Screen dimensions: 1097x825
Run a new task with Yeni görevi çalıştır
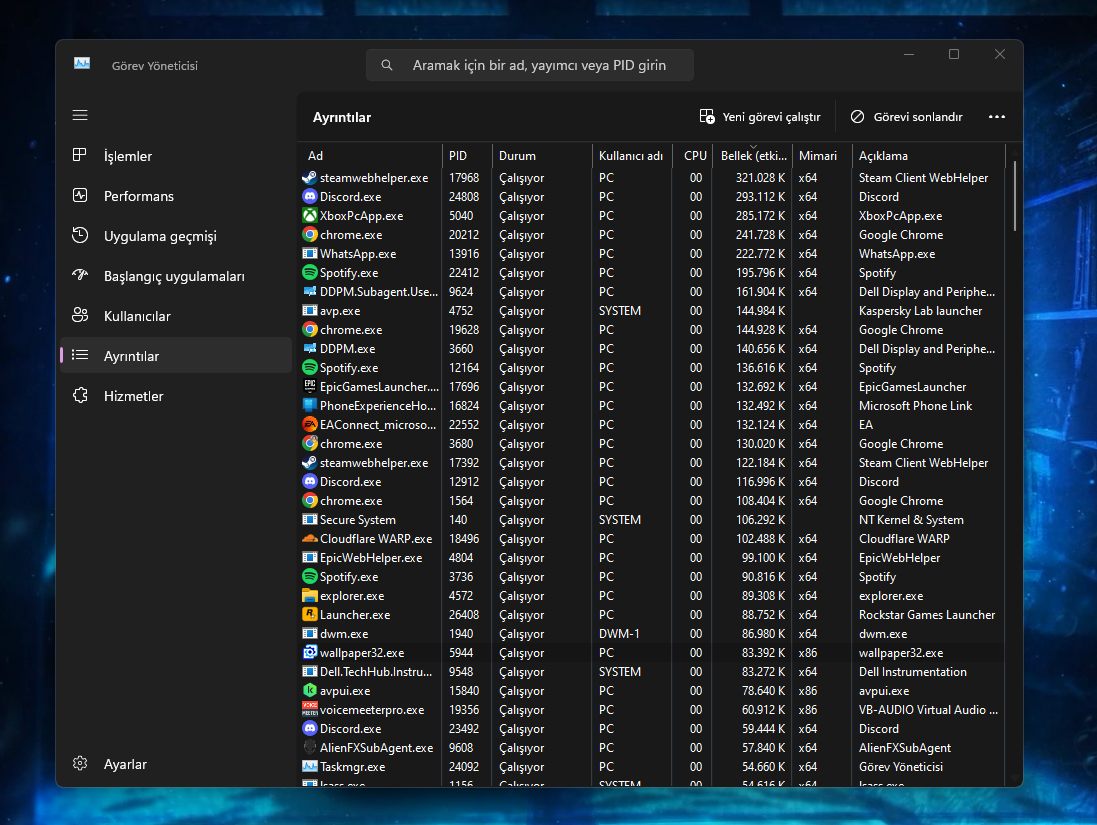click(x=760, y=117)
